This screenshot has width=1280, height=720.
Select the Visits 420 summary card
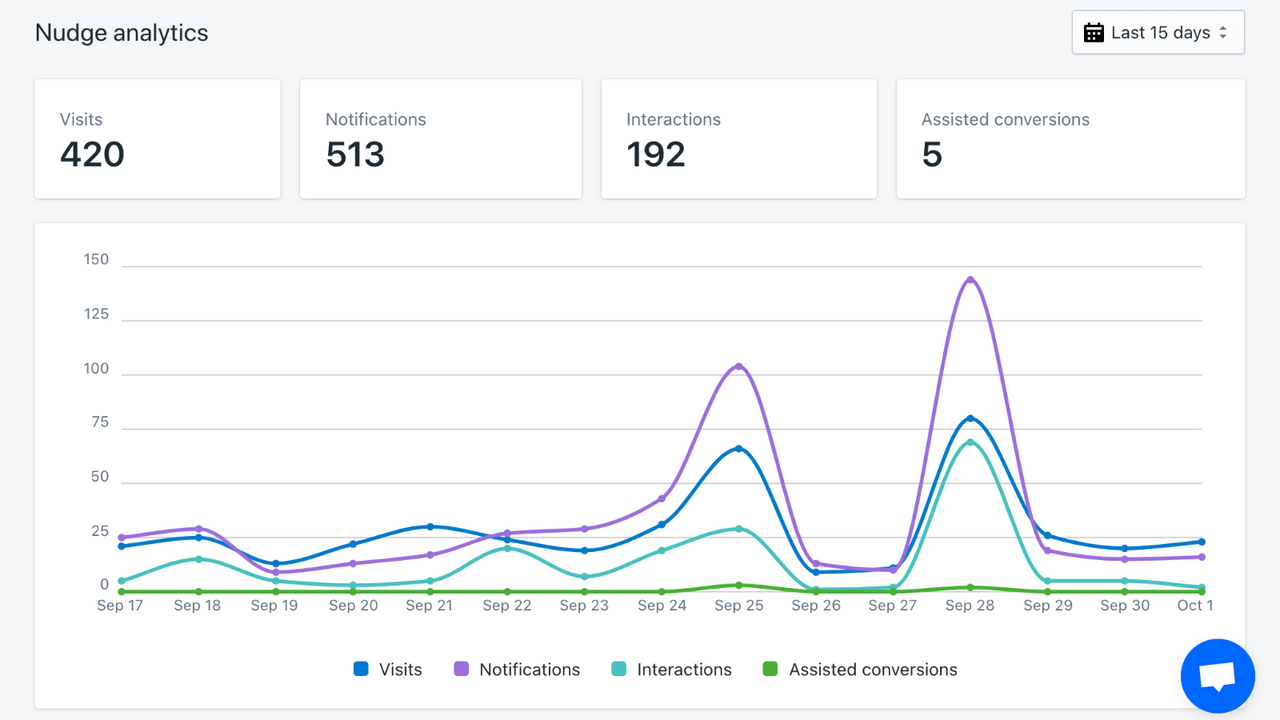pos(158,139)
